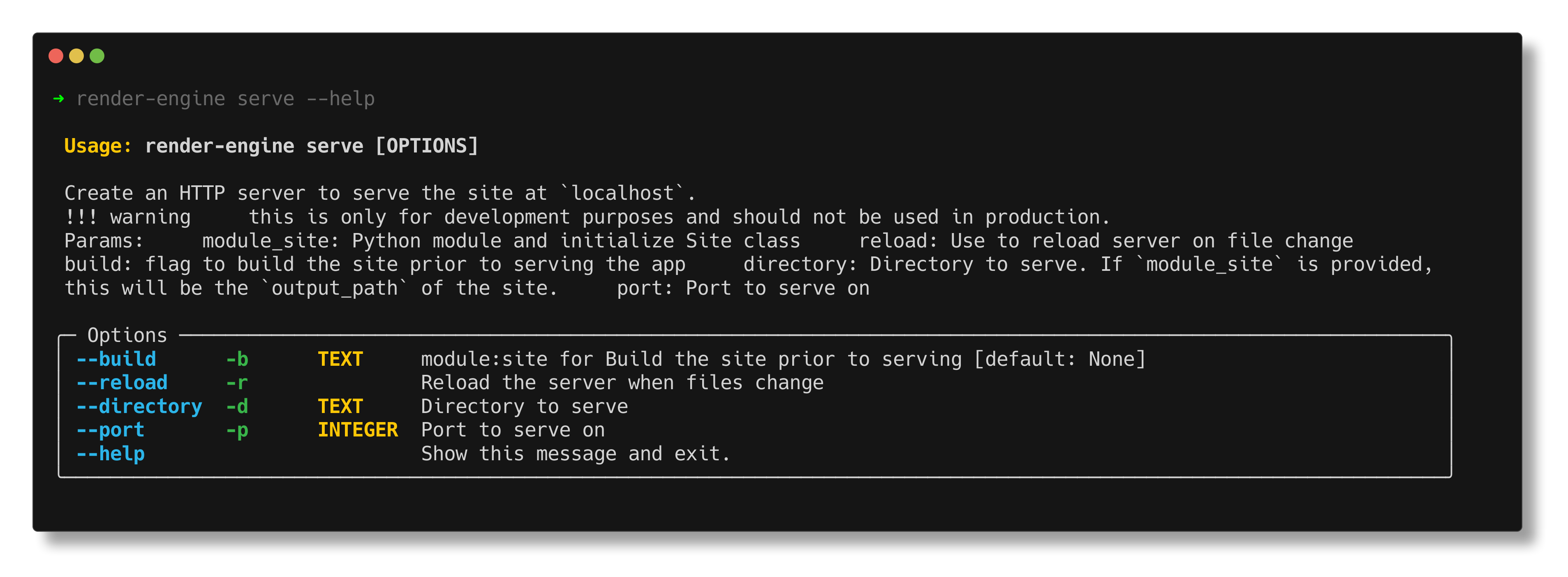This screenshot has height=577, width=1568.
Task: Click the -b short flag
Action: pyautogui.click(x=237, y=359)
